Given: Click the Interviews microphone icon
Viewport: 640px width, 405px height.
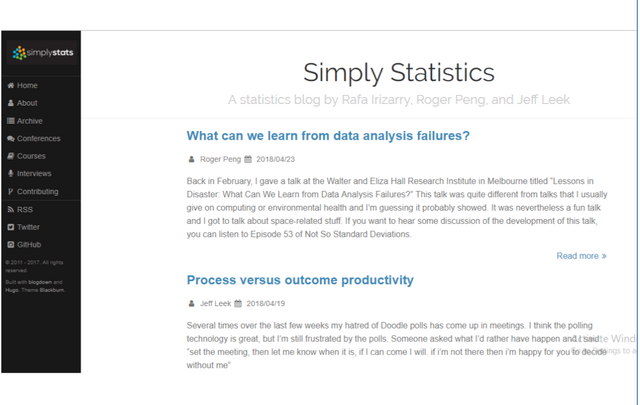Looking at the screenshot, I should click(10, 173).
